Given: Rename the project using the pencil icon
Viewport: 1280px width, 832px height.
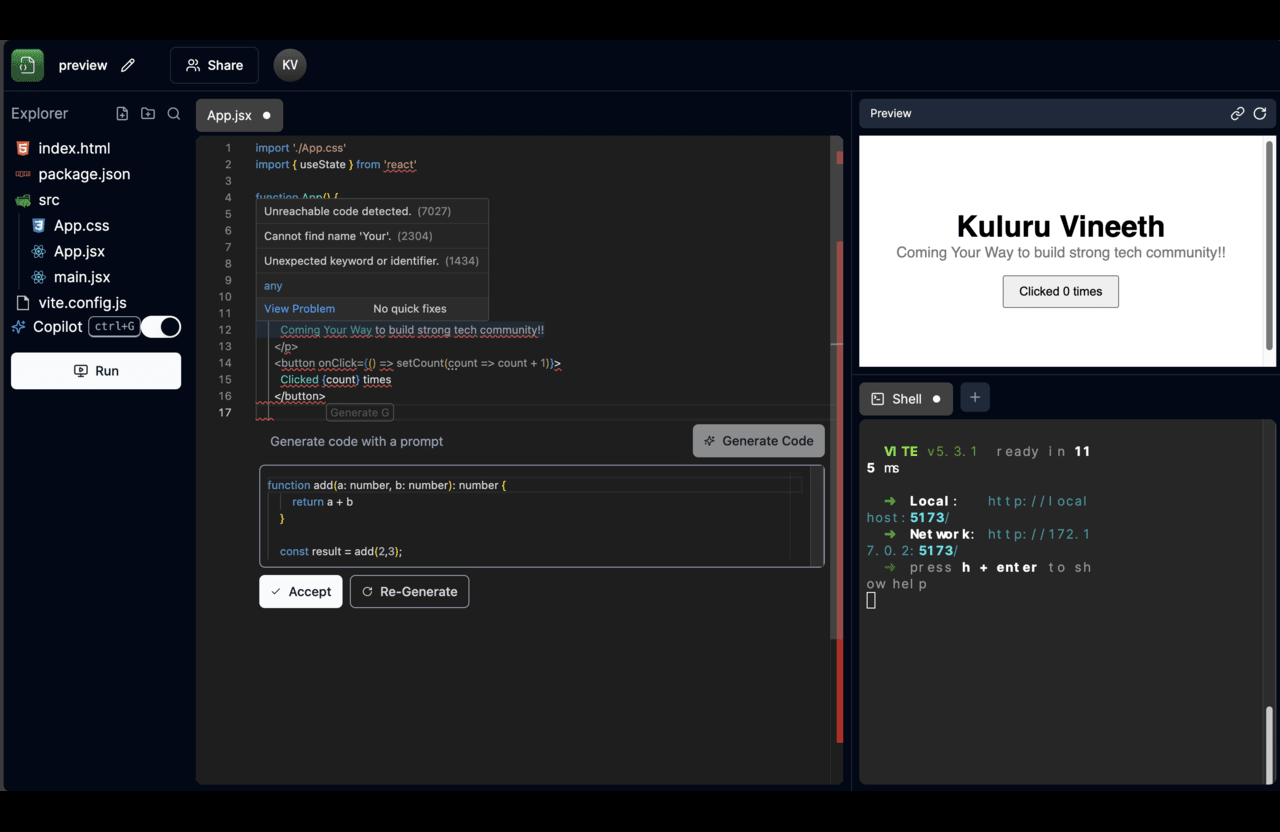Looking at the screenshot, I should 127,64.
